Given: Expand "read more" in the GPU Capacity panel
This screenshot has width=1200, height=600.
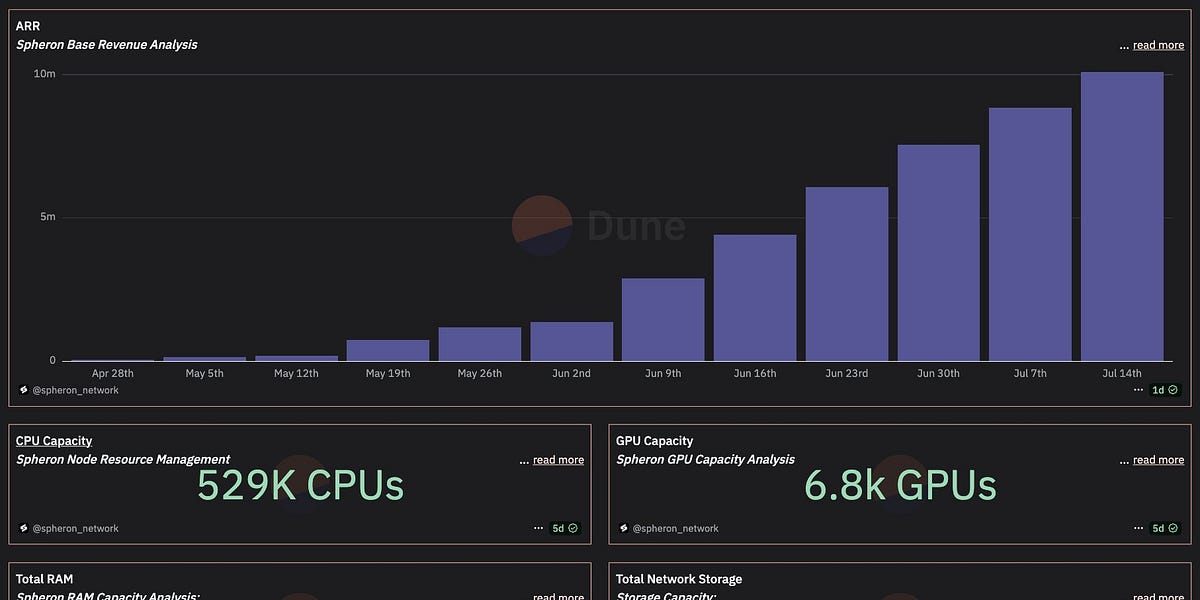Looking at the screenshot, I should tap(1158, 460).
